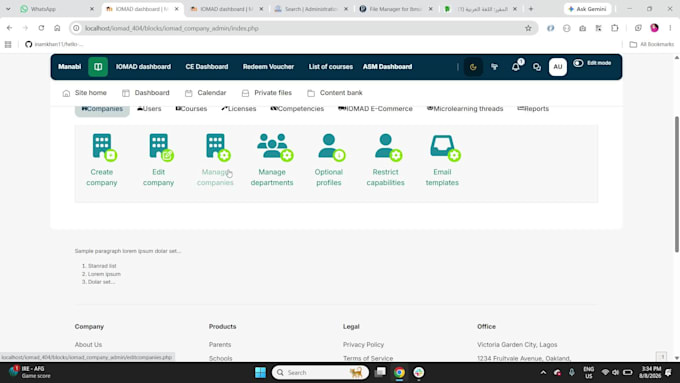Screen dimensions: 680x383
Task: Switch to the File Manager tab
Action: (396, 9)
